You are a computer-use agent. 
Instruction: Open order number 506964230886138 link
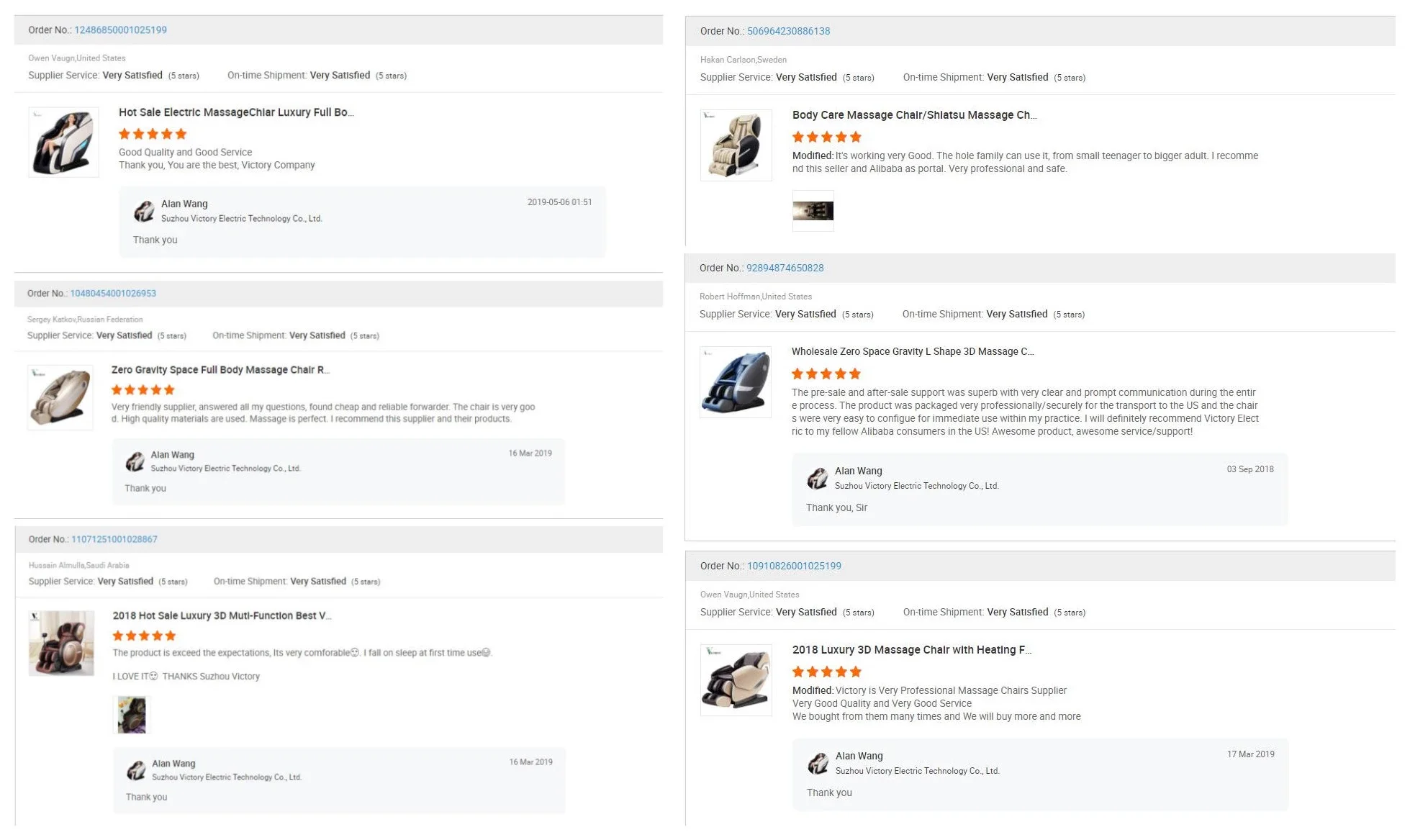[x=788, y=31]
